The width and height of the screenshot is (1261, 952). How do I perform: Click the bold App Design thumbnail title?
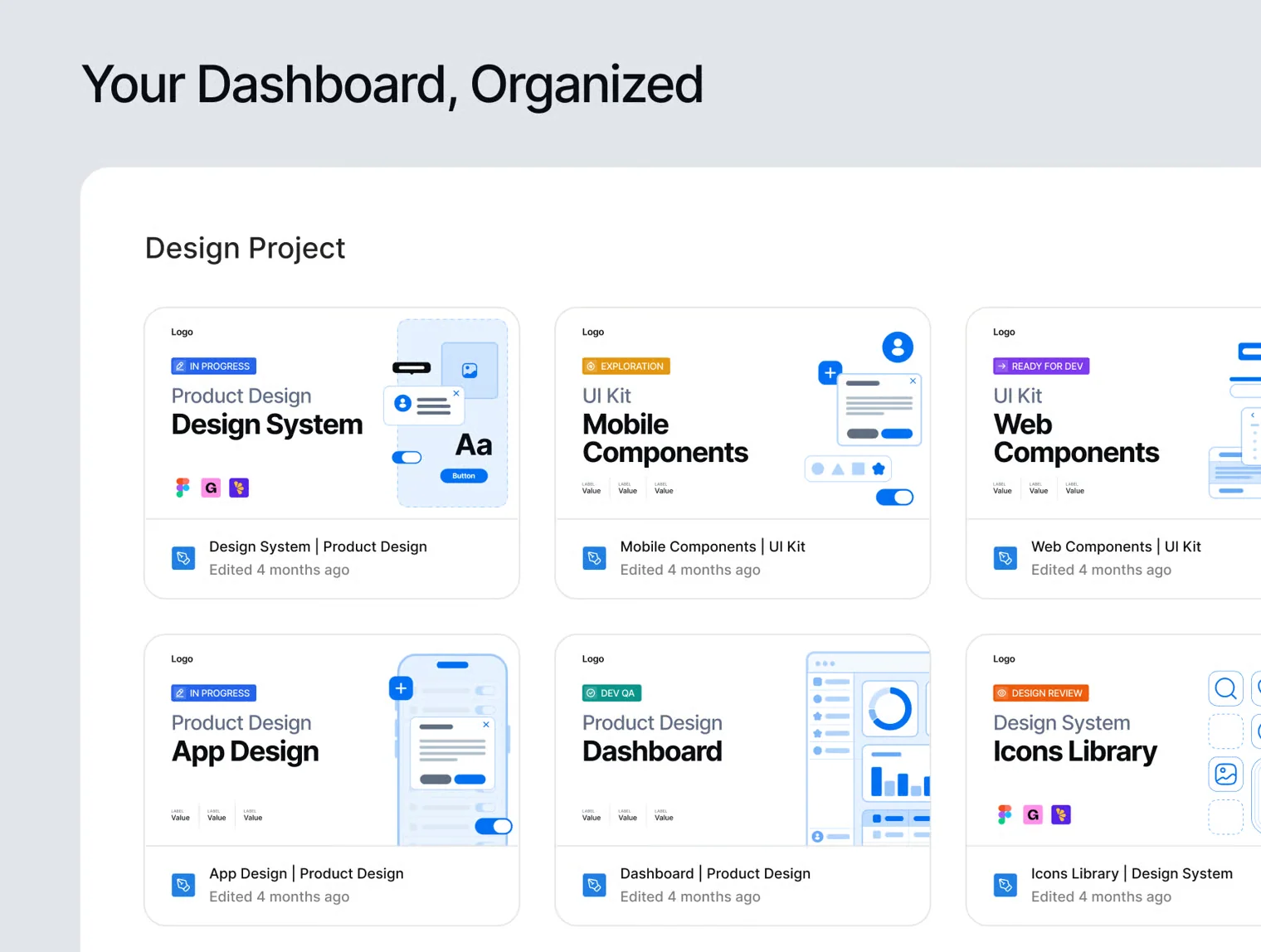click(246, 751)
